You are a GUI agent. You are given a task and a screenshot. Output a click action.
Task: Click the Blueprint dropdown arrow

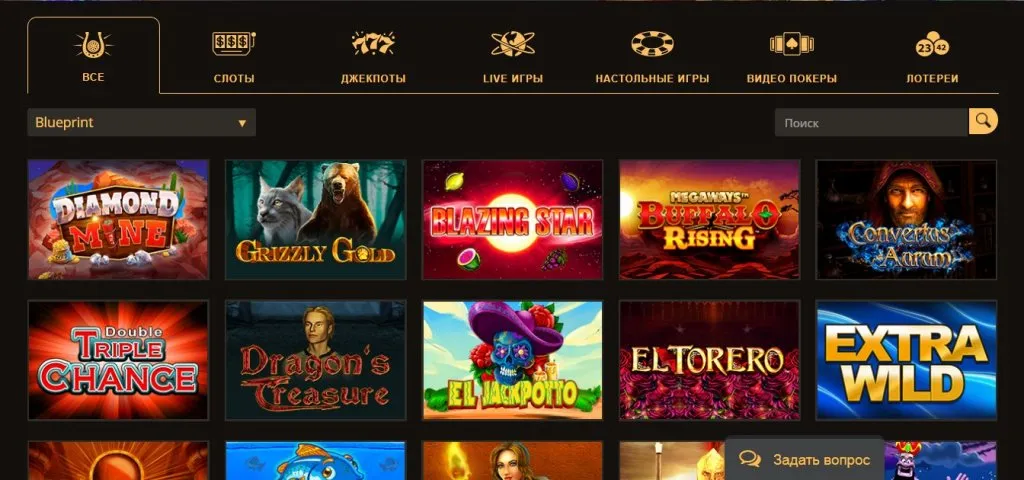[242, 123]
